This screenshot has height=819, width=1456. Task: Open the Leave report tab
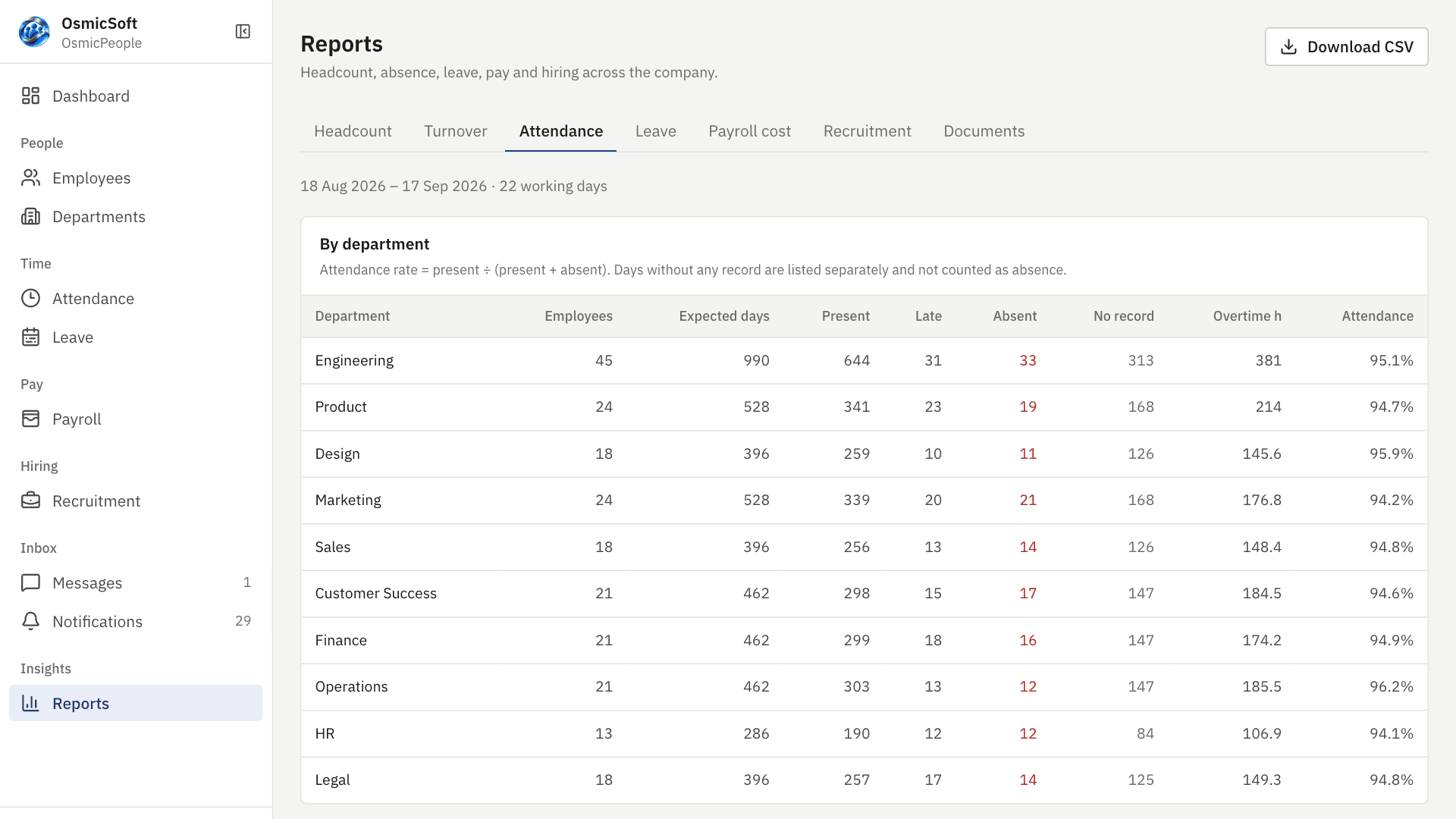click(x=655, y=131)
